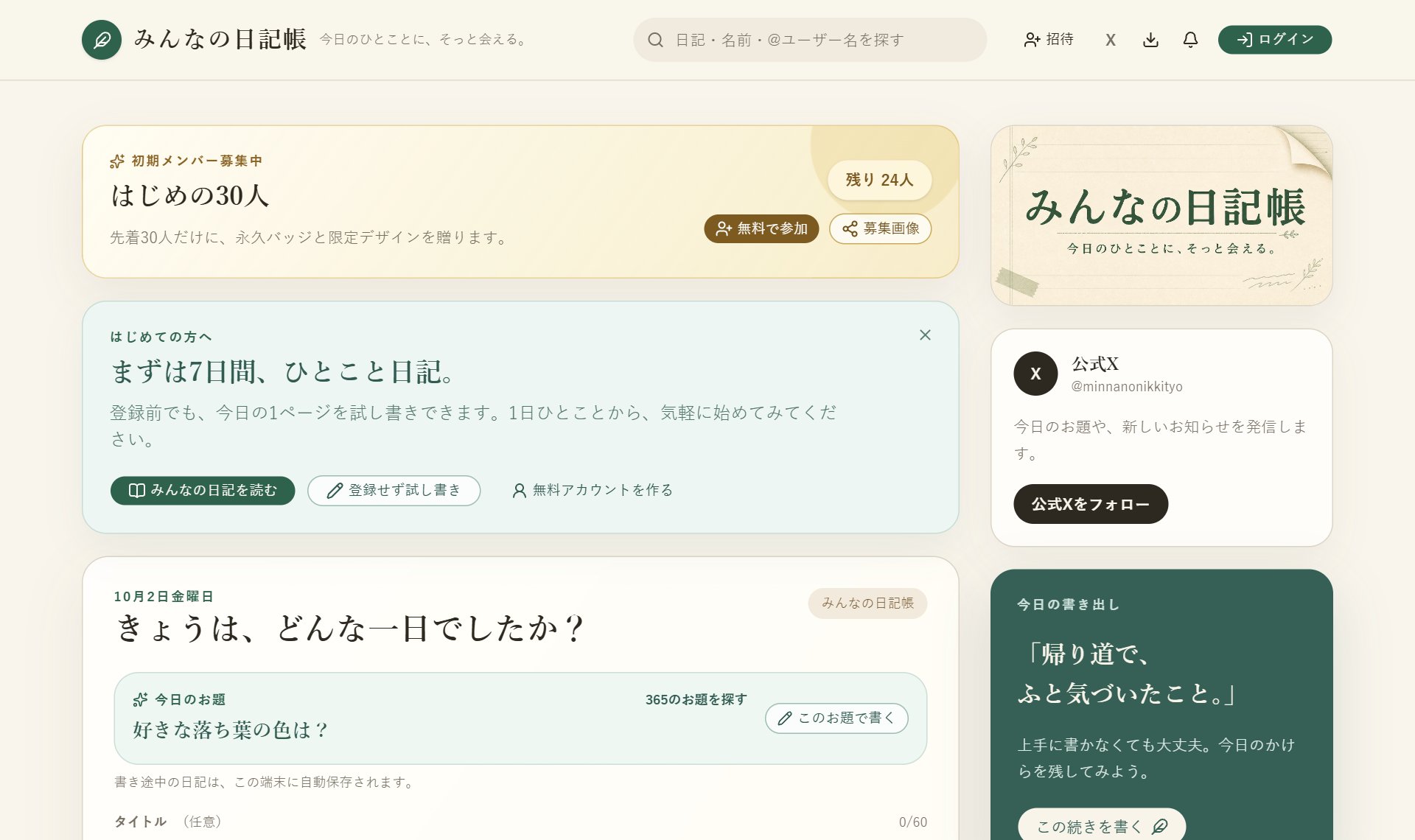This screenshot has width=1415, height=840.
Task: Click the 10月2日金曜日 date label
Action: click(164, 596)
